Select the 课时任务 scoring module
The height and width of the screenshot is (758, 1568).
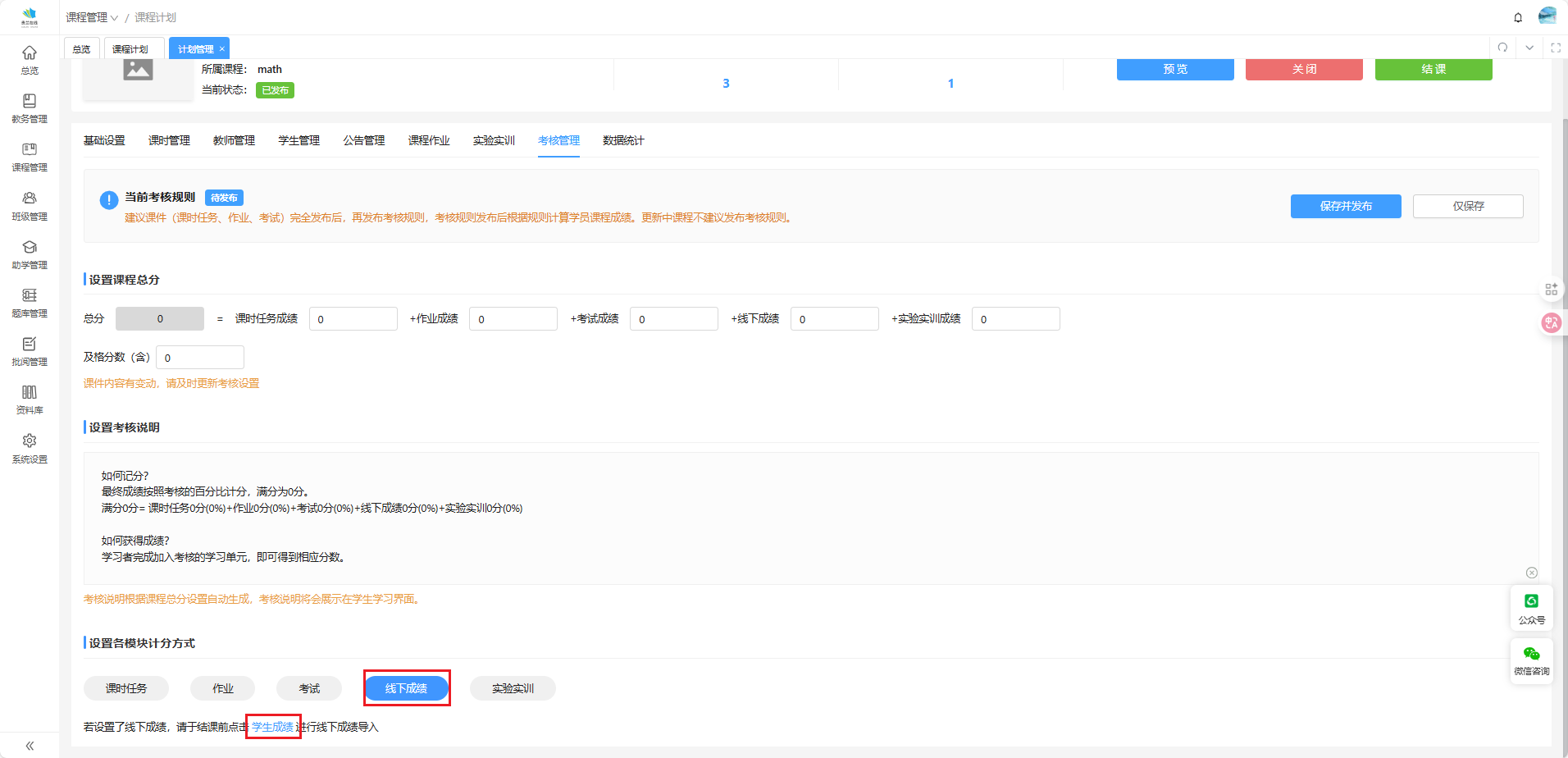(x=126, y=688)
